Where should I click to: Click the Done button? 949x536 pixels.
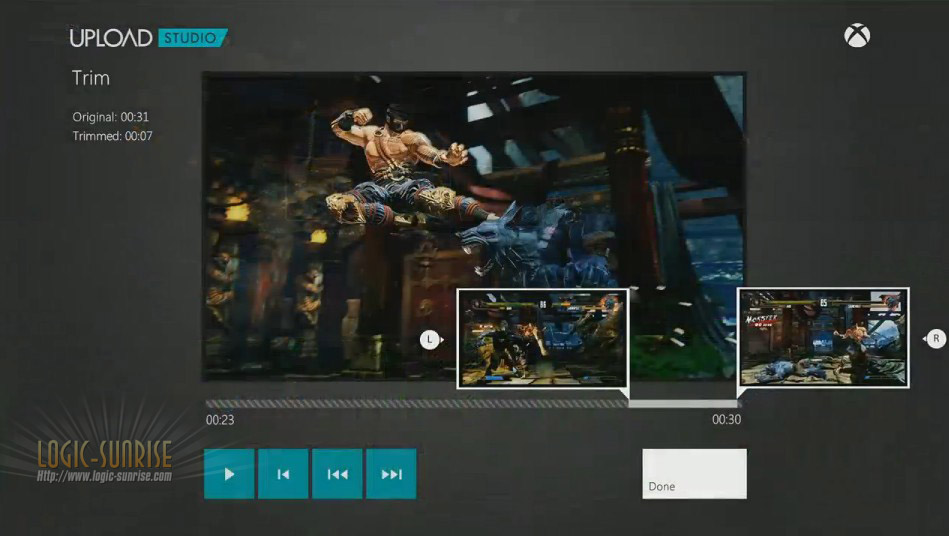pos(694,474)
